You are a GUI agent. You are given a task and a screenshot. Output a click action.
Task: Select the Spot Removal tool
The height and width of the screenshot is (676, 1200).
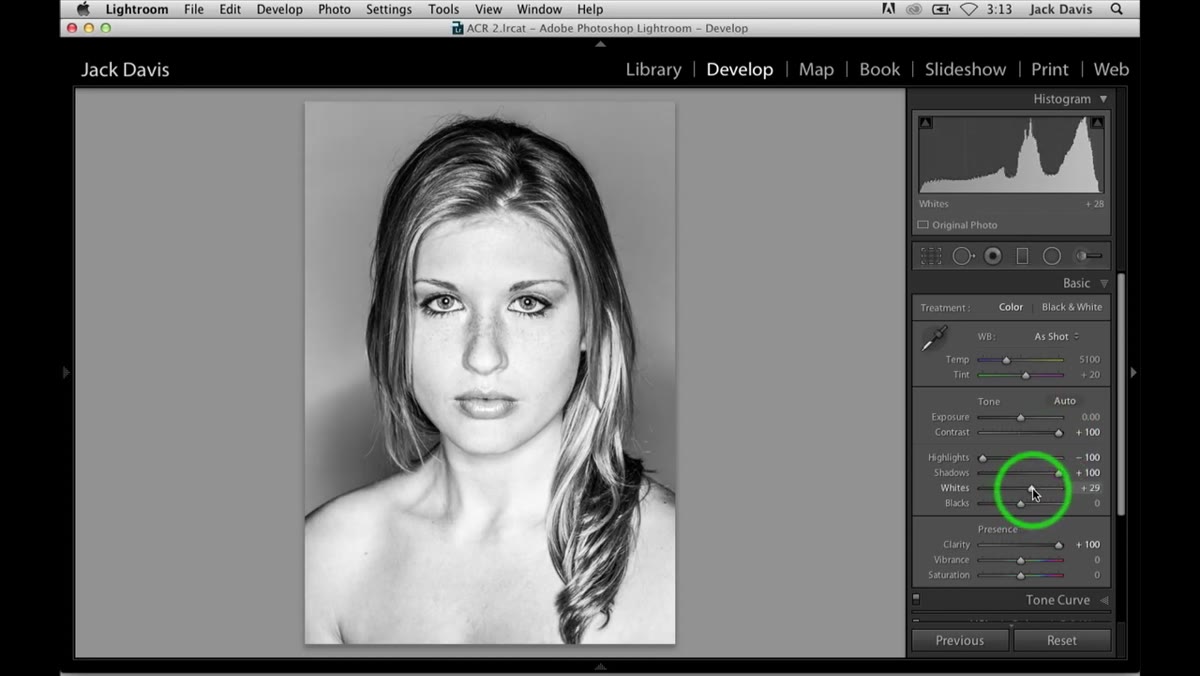[x=963, y=256]
